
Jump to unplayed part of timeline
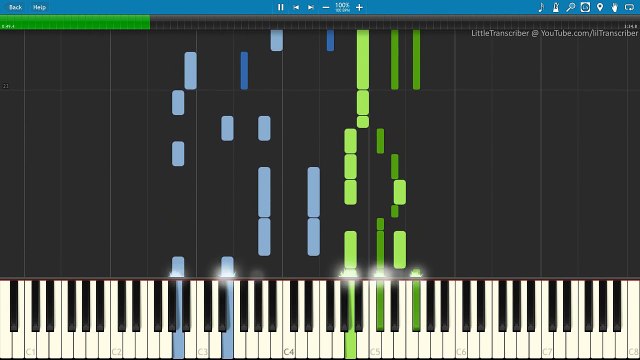394,22
